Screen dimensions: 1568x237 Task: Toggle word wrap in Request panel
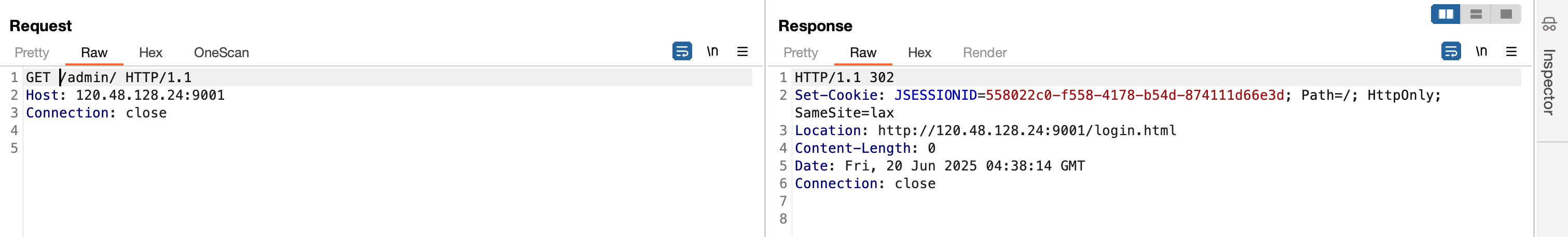682,51
